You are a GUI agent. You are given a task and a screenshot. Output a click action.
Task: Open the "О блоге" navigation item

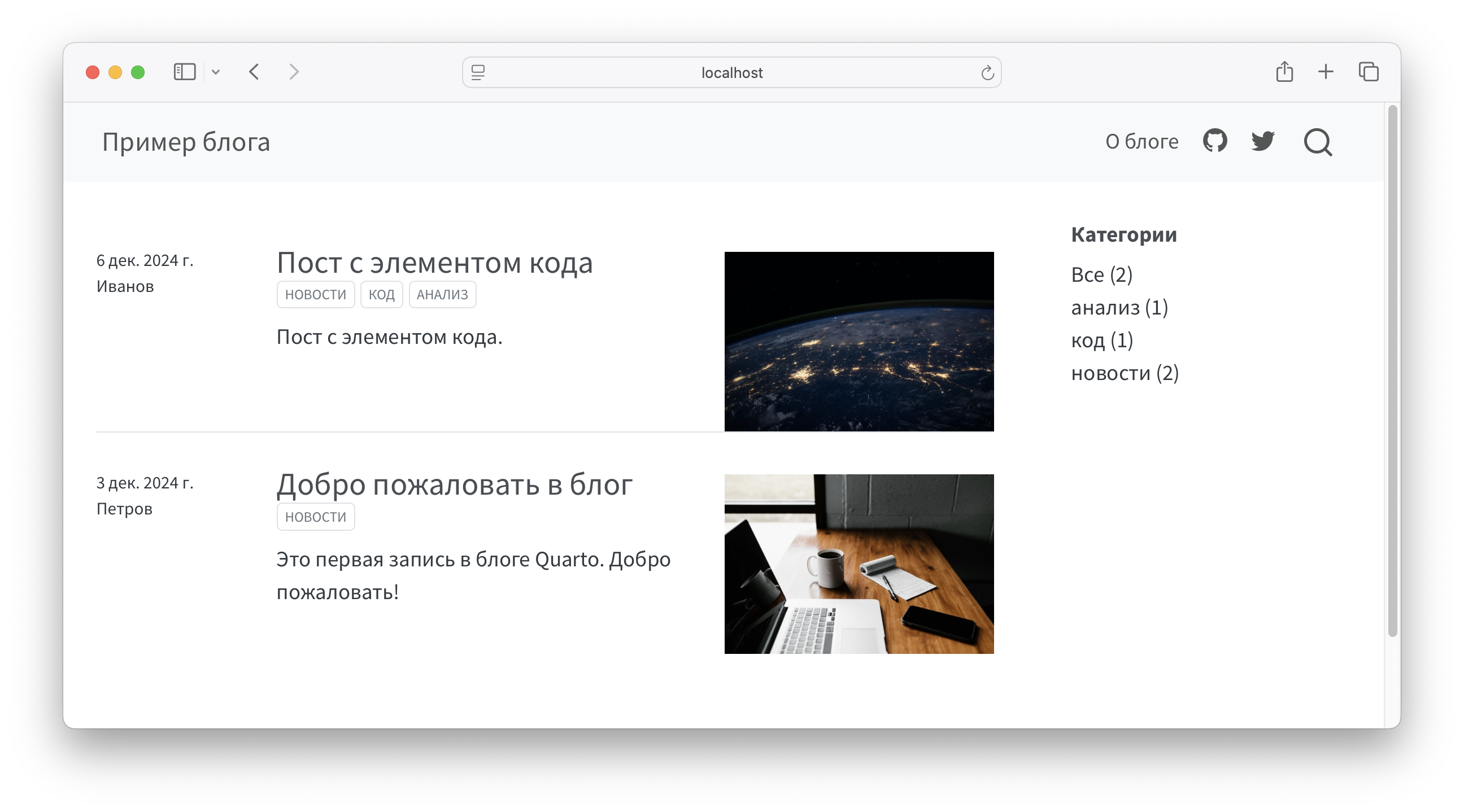click(1141, 142)
